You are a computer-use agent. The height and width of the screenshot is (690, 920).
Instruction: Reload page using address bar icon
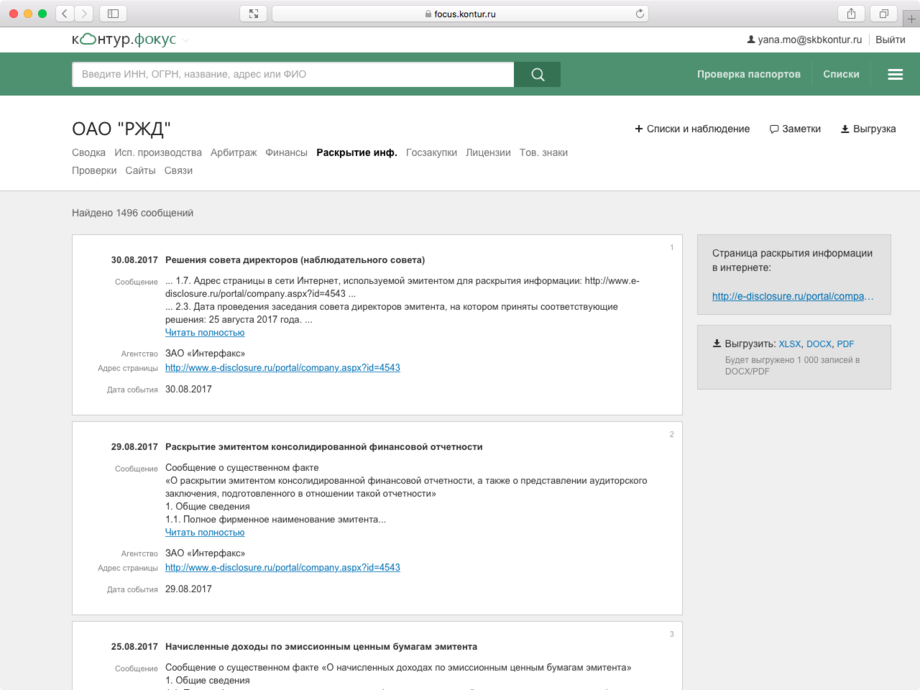640,14
